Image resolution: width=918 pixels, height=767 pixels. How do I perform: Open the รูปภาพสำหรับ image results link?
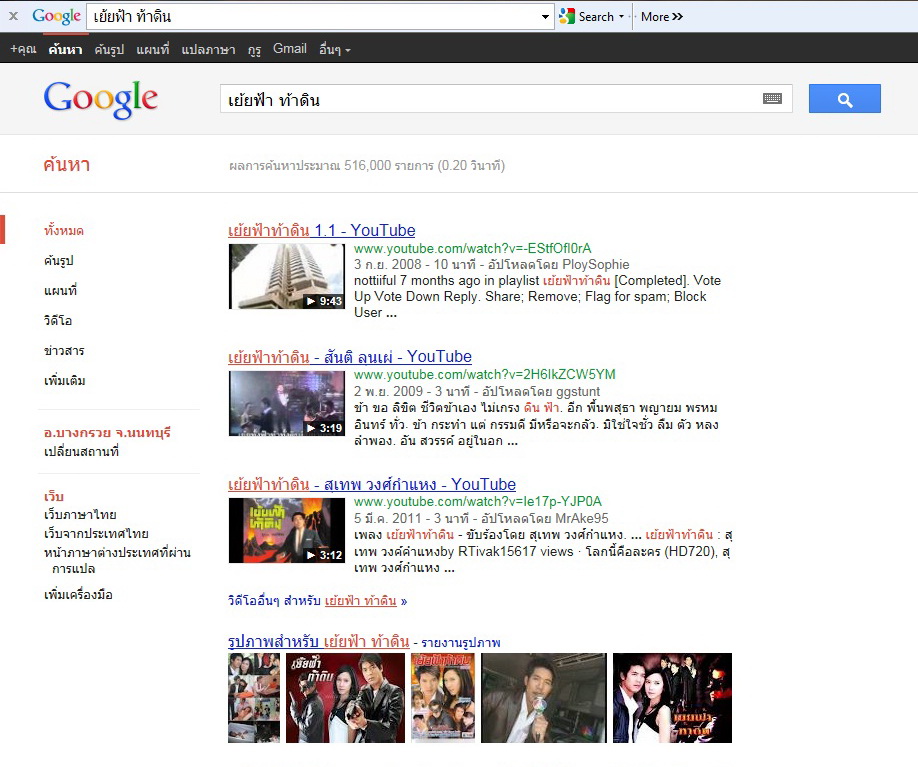pyautogui.click(x=318, y=642)
